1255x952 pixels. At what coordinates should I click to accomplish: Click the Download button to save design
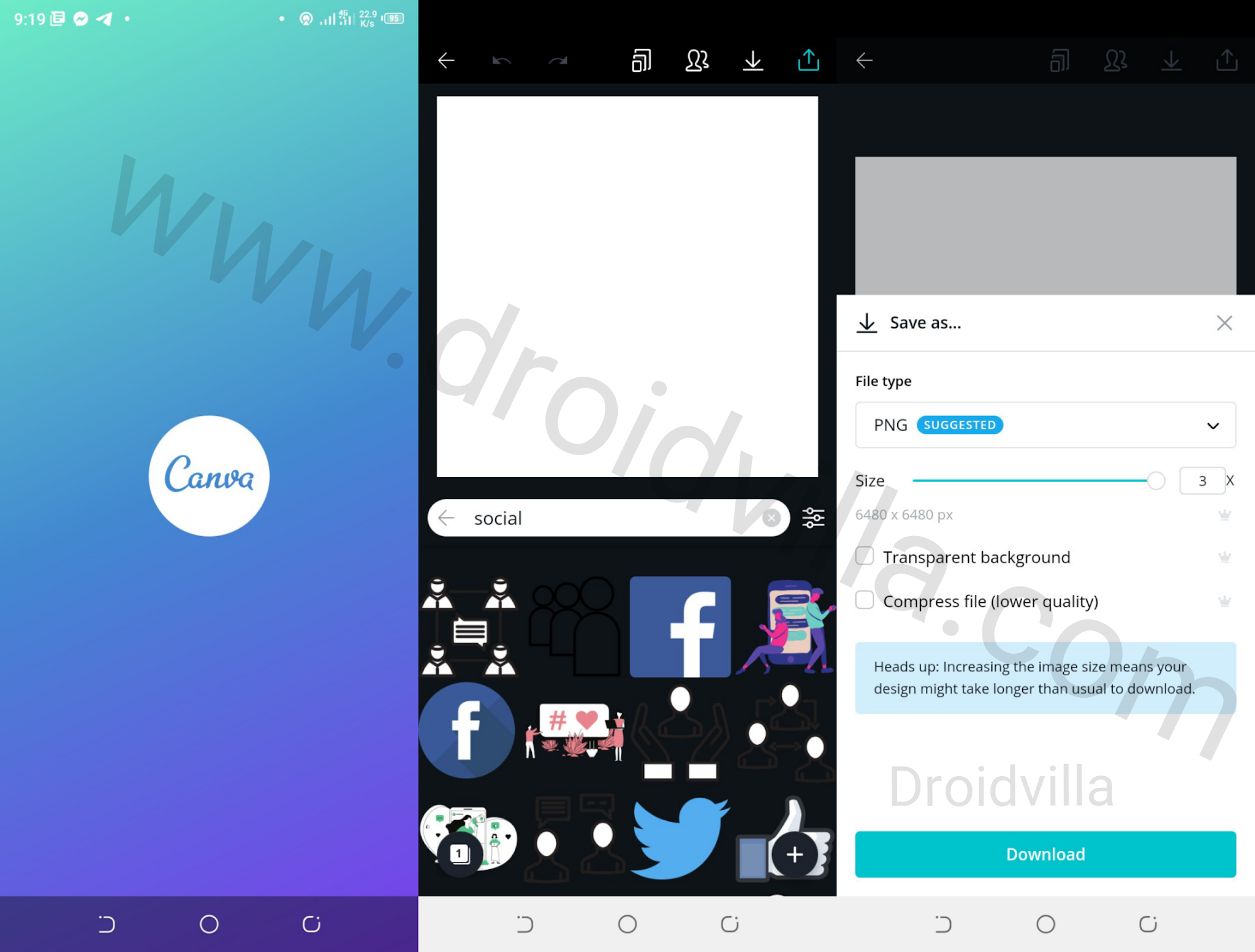[1045, 853]
